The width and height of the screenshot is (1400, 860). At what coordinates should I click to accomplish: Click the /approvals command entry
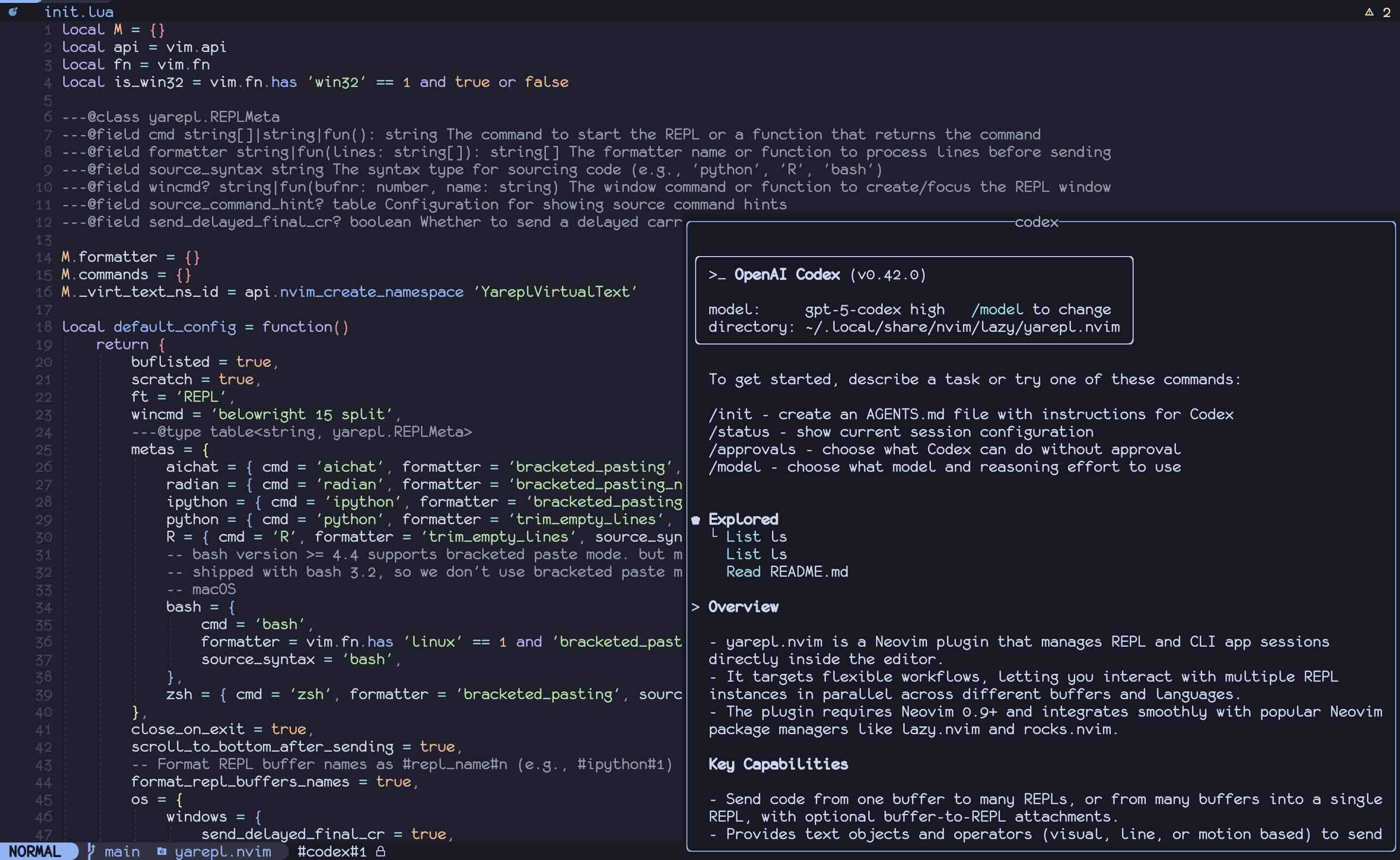click(752, 449)
